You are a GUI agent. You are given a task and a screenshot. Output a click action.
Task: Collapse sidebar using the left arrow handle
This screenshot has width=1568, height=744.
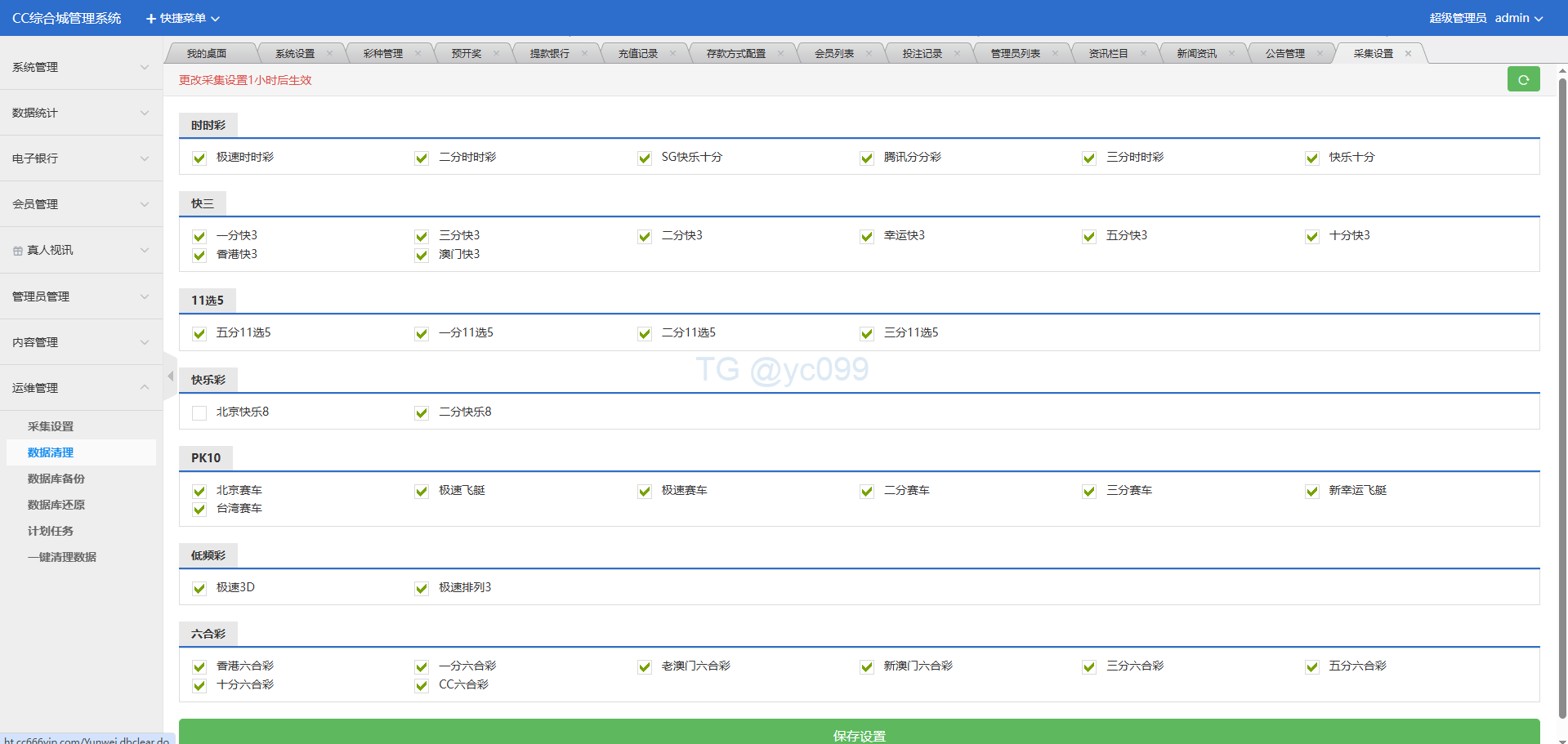pos(170,376)
